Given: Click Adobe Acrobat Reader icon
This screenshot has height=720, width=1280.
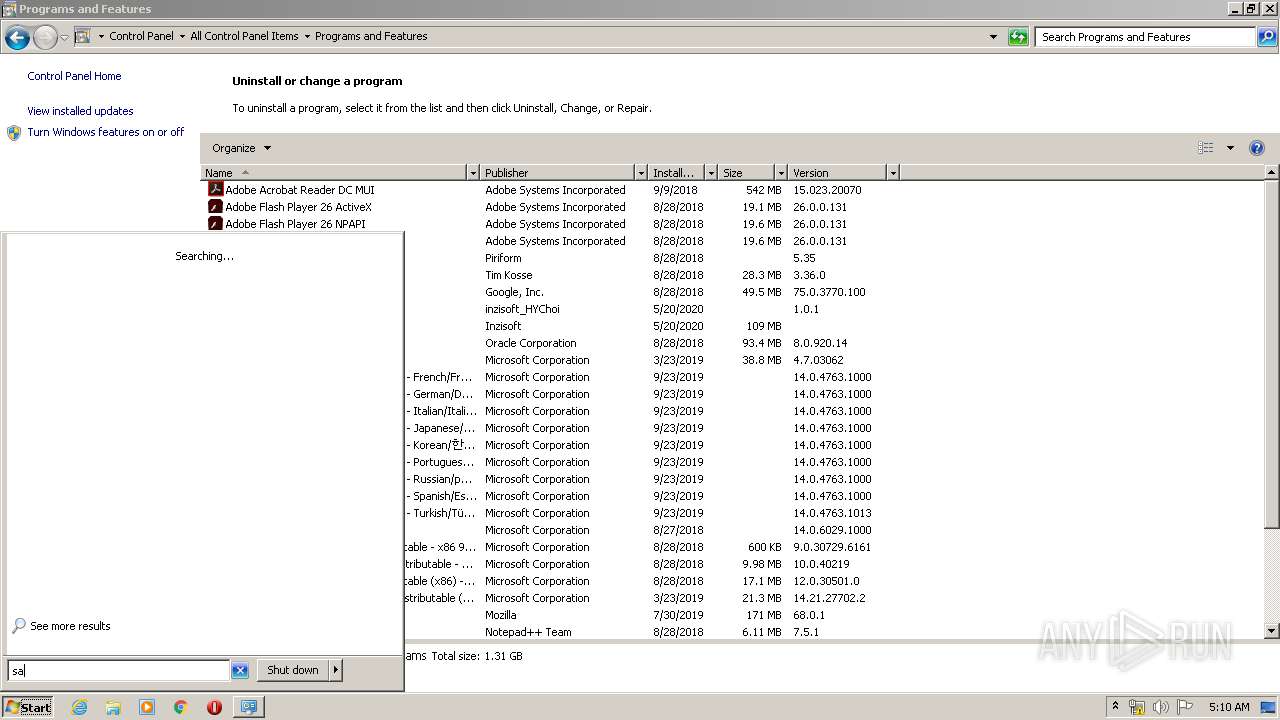Looking at the screenshot, I should click(215, 189).
